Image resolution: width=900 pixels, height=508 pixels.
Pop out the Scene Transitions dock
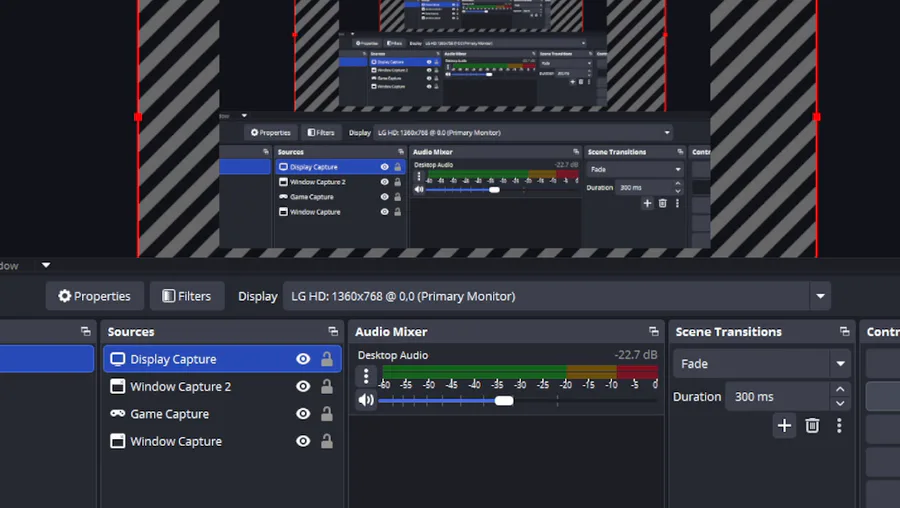pyautogui.click(x=844, y=331)
